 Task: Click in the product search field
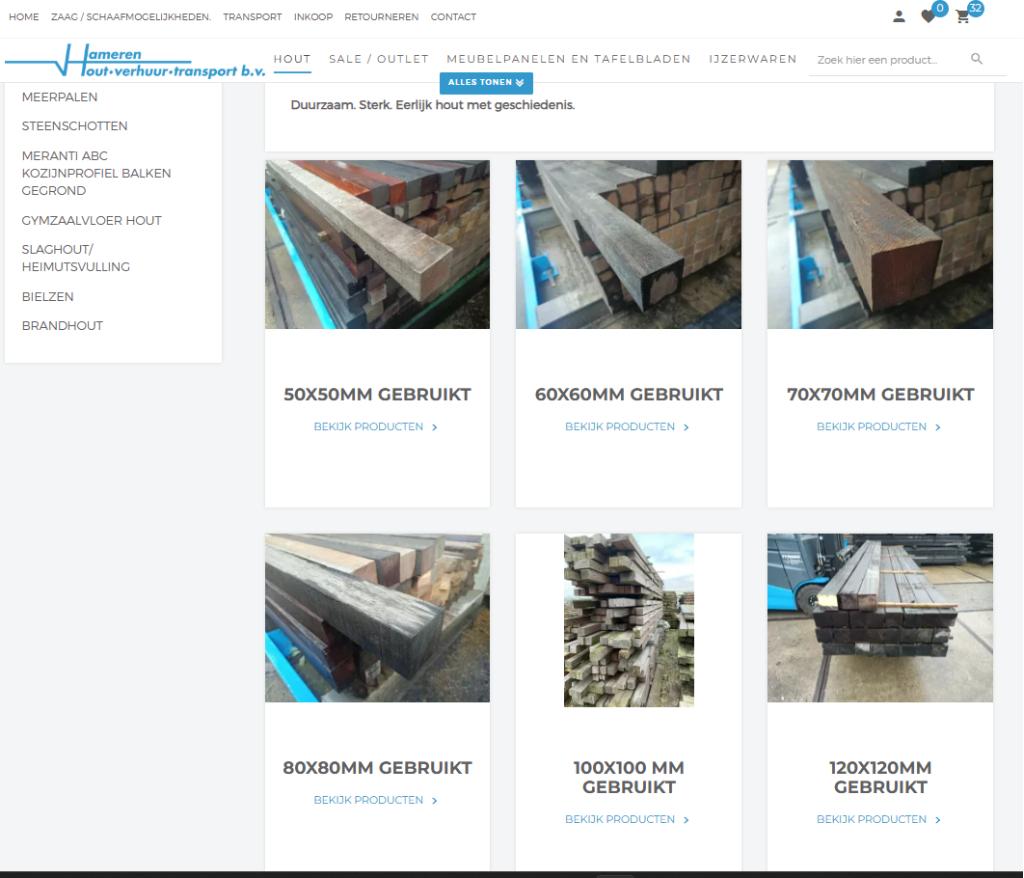pos(885,60)
